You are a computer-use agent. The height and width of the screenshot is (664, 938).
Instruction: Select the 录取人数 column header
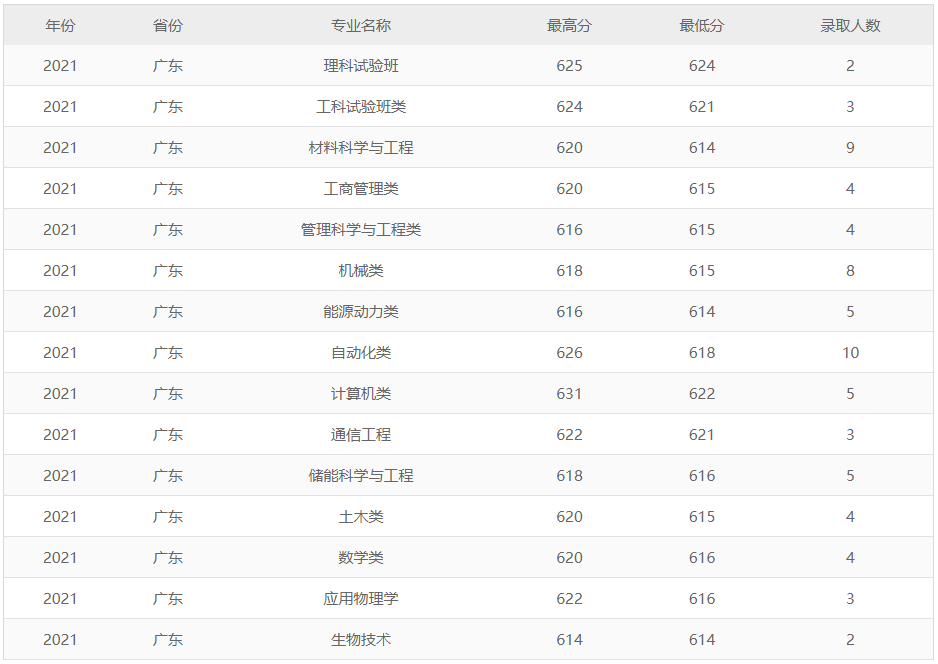click(850, 25)
